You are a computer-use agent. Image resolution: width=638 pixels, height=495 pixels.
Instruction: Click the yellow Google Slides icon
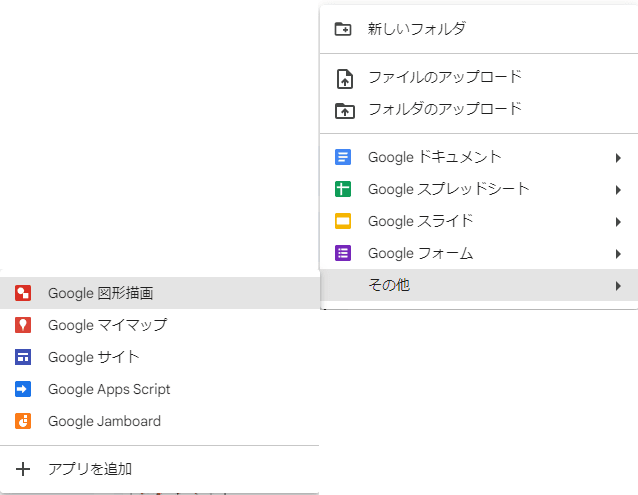(x=343, y=221)
